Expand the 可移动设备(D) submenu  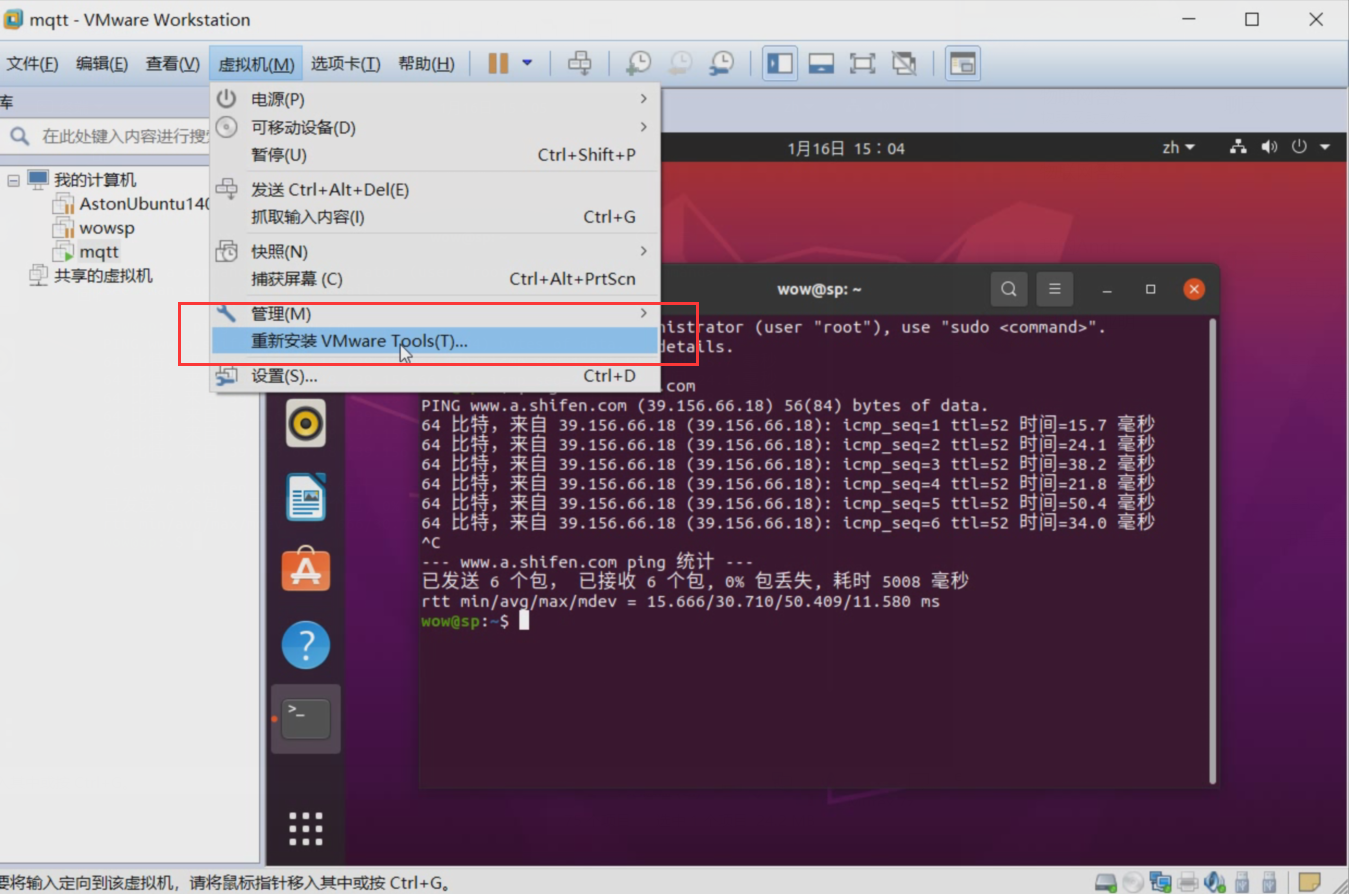pyautogui.click(x=435, y=127)
